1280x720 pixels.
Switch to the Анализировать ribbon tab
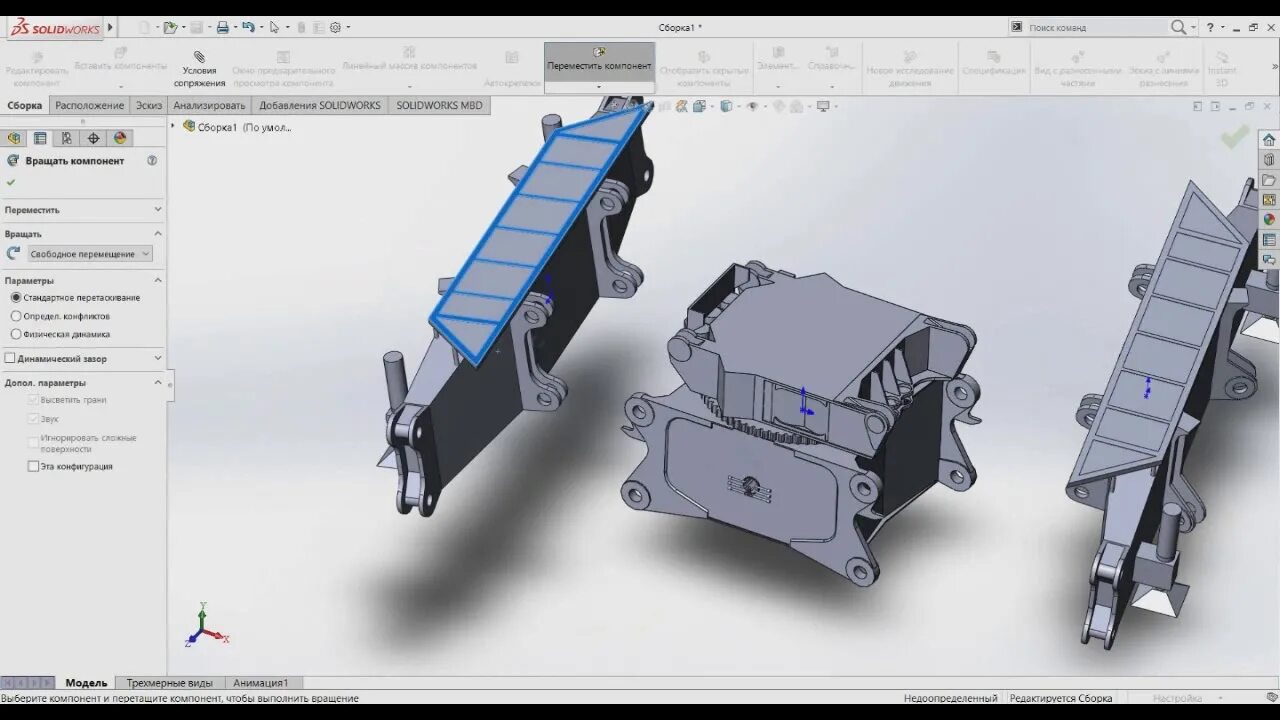click(209, 105)
